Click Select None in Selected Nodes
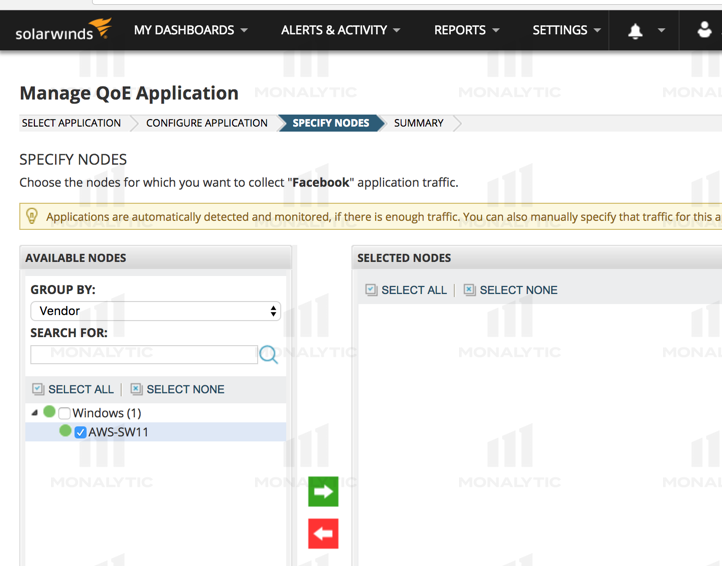Screen dimensions: 722x566 pos(518,290)
